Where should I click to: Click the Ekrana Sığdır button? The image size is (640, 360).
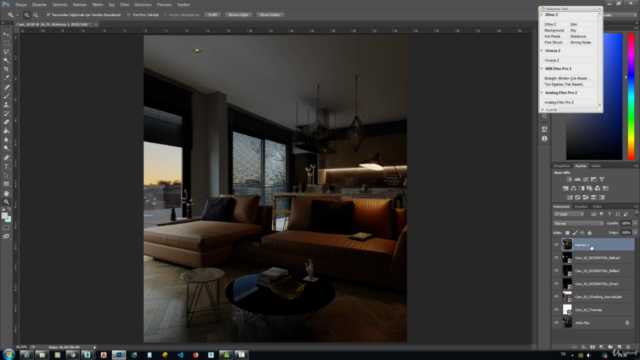click(238, 15)
